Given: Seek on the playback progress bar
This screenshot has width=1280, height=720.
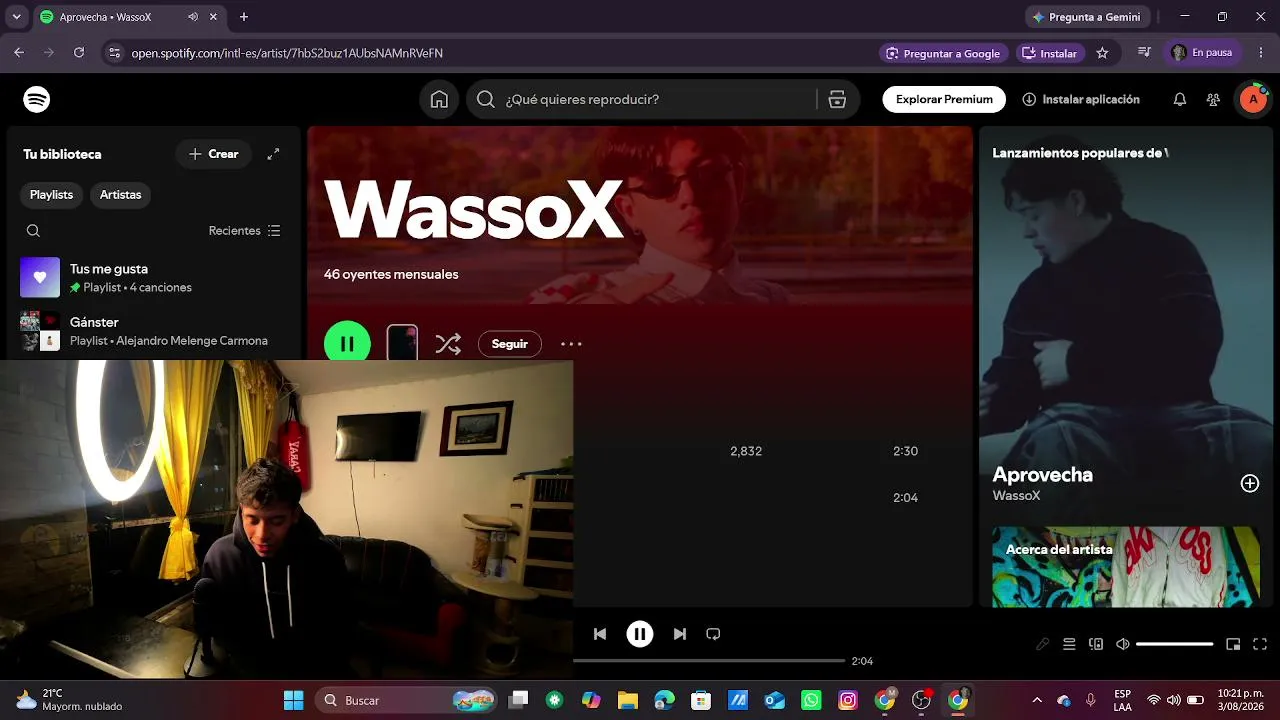Looking at the screenshot, I should coord(709,661).
